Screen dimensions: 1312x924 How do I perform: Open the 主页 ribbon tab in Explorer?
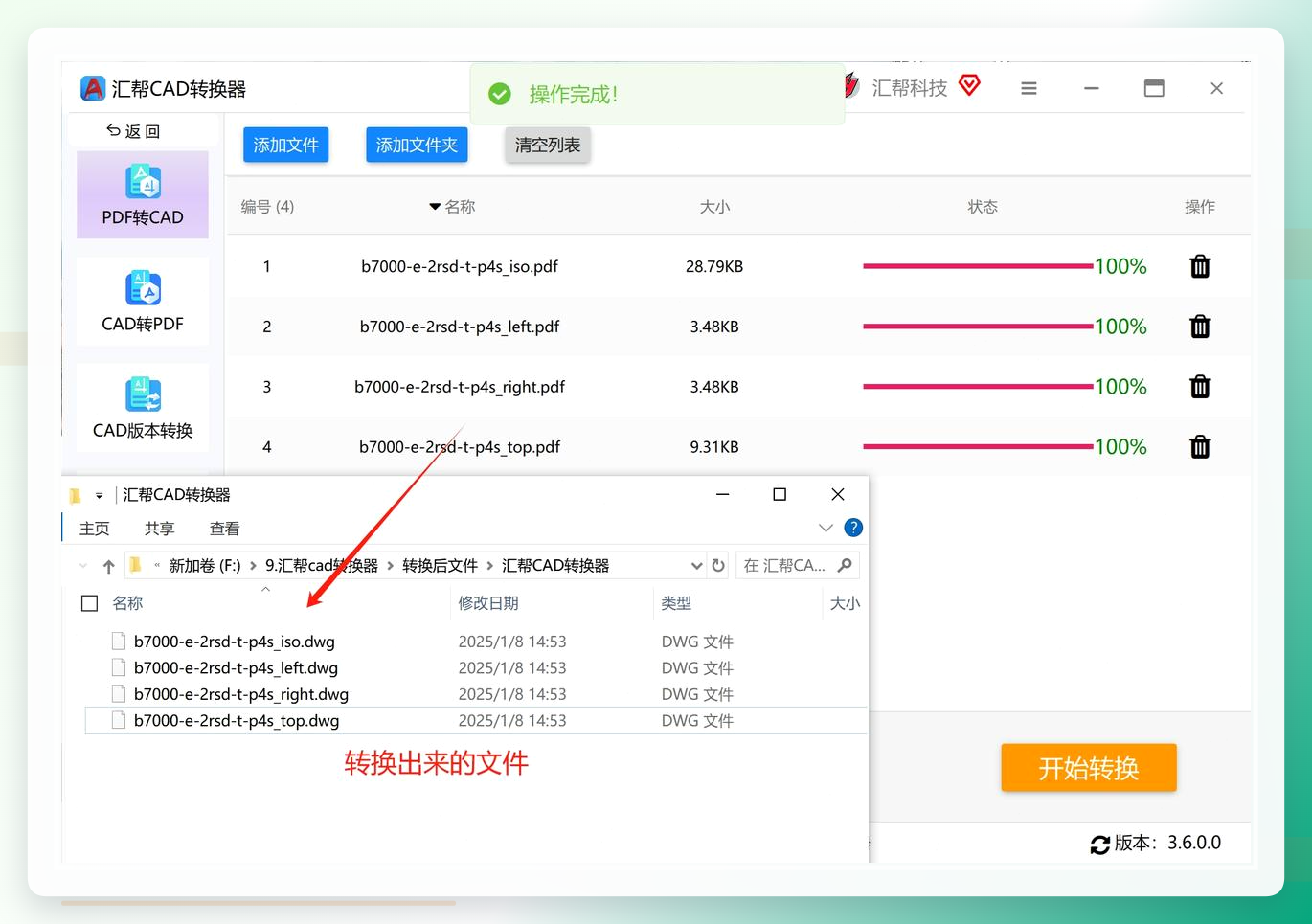pos(95,529)
